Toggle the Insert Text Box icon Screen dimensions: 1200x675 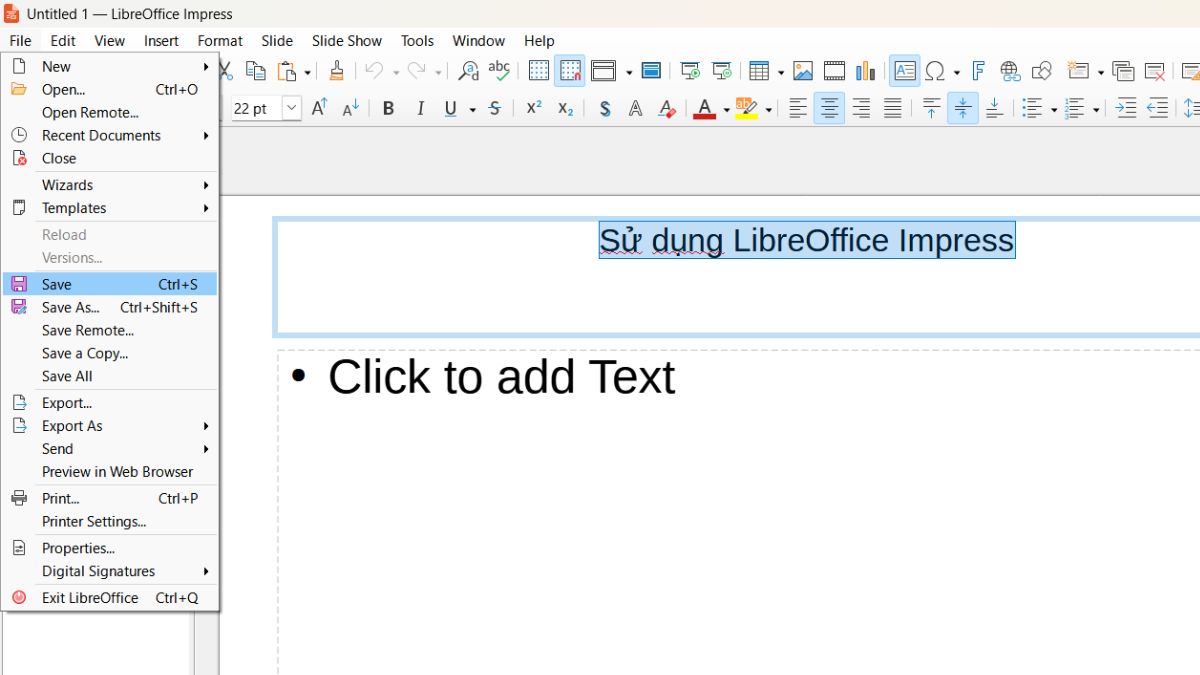coord(905,71)
